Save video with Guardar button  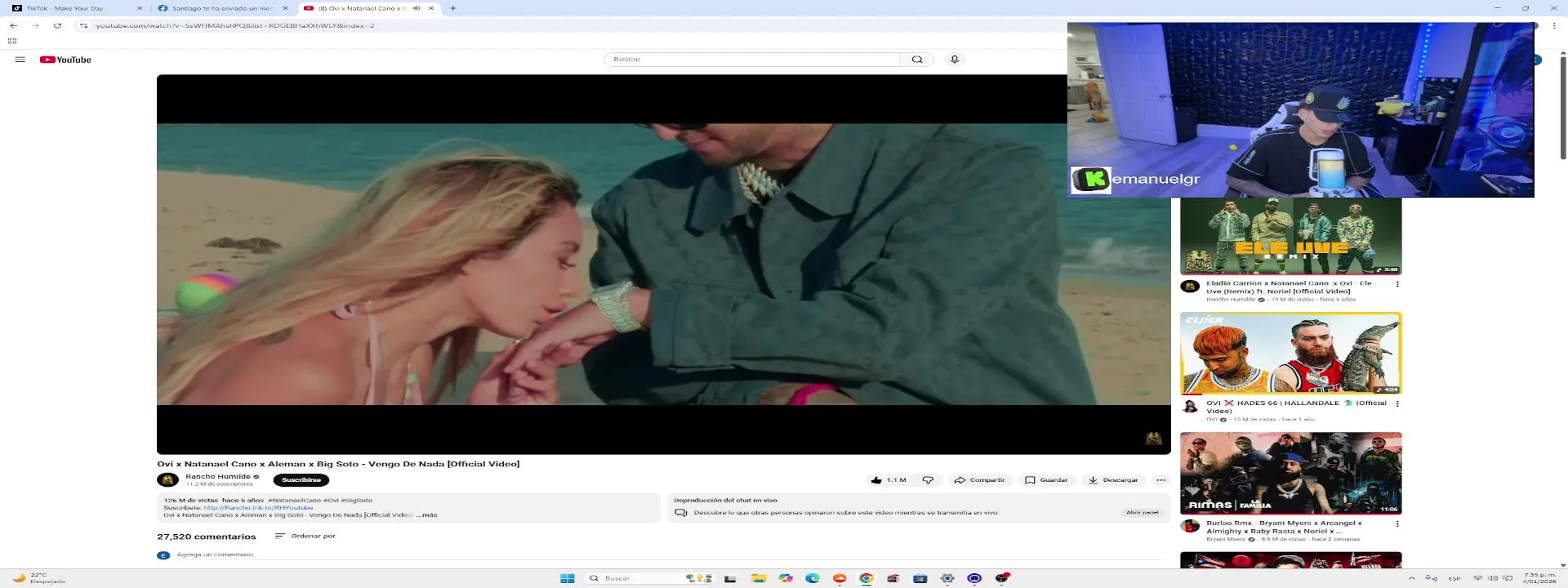(x=1047, y=480)
